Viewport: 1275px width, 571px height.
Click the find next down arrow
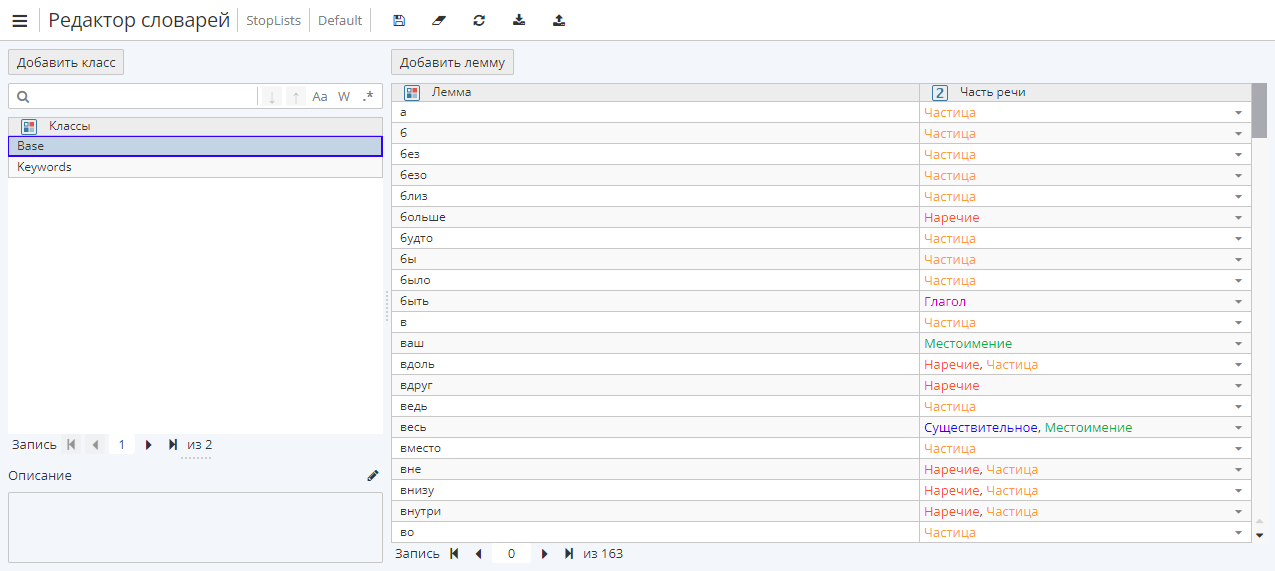pos(271,97)
